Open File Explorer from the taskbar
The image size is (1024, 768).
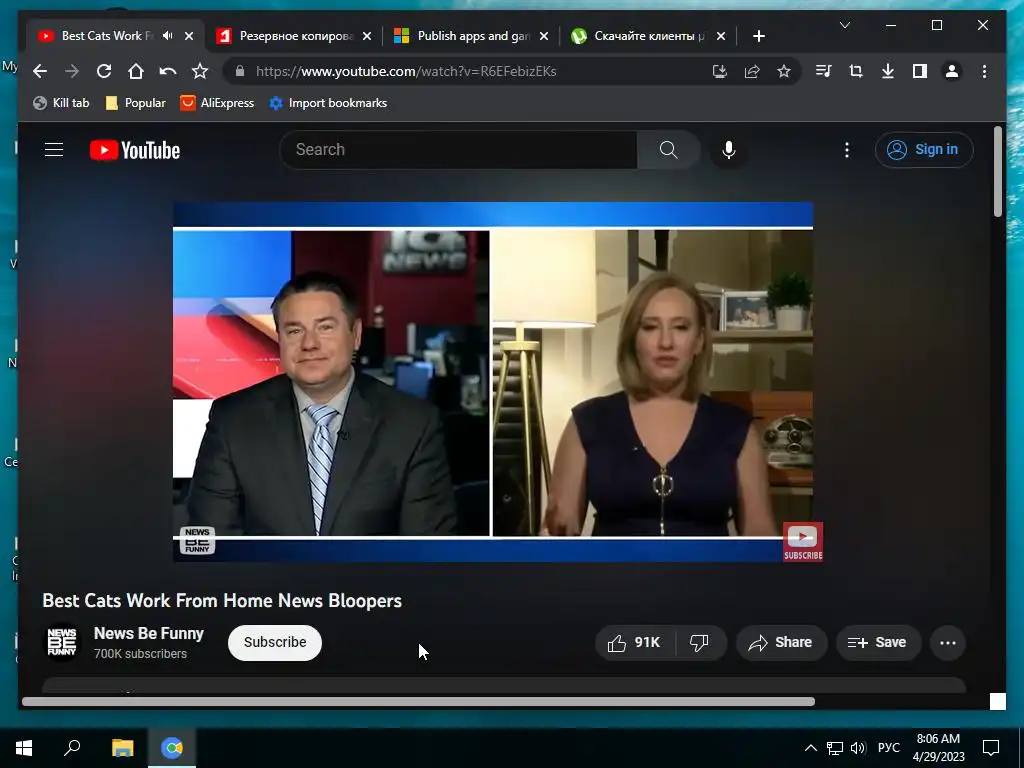coord(122,748)
